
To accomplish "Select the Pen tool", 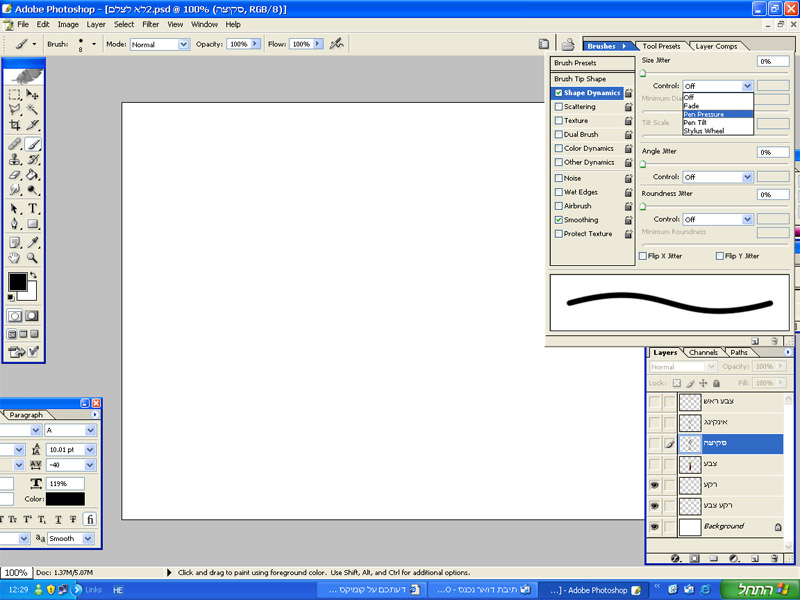I will (15, 223).
